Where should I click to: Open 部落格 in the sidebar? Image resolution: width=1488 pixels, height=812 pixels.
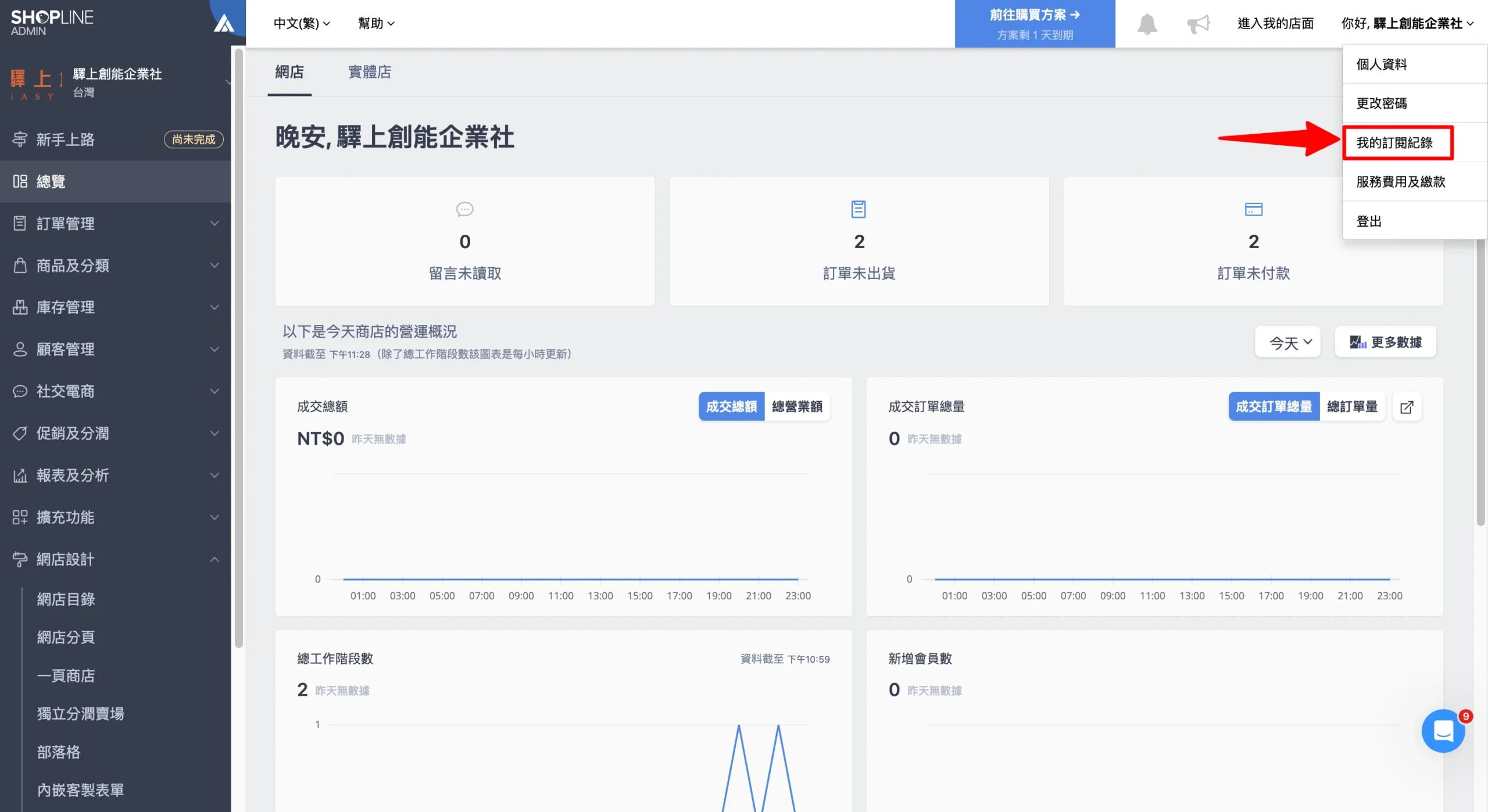59,753
